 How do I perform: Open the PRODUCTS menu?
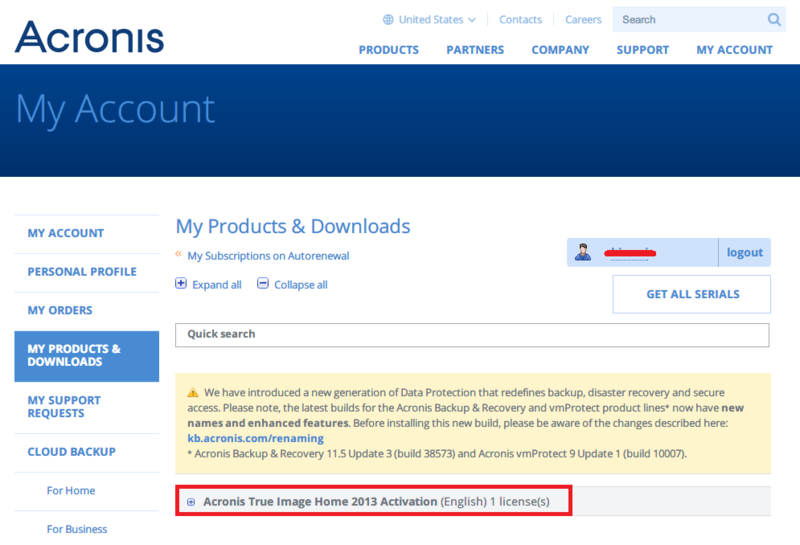(x=389, y=50)
